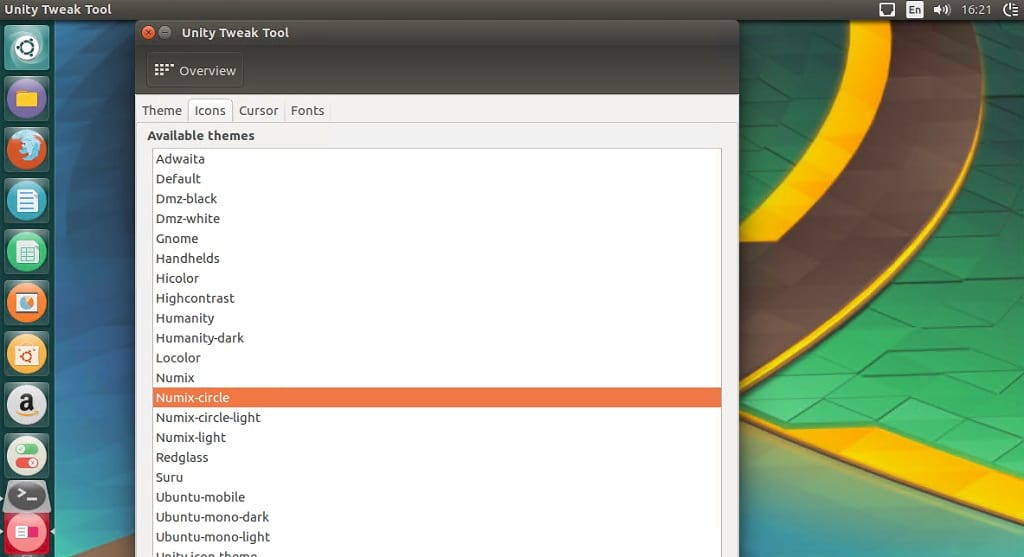Select the Humanity-dark theme
Screen dimensions: 1024x557
437,338
